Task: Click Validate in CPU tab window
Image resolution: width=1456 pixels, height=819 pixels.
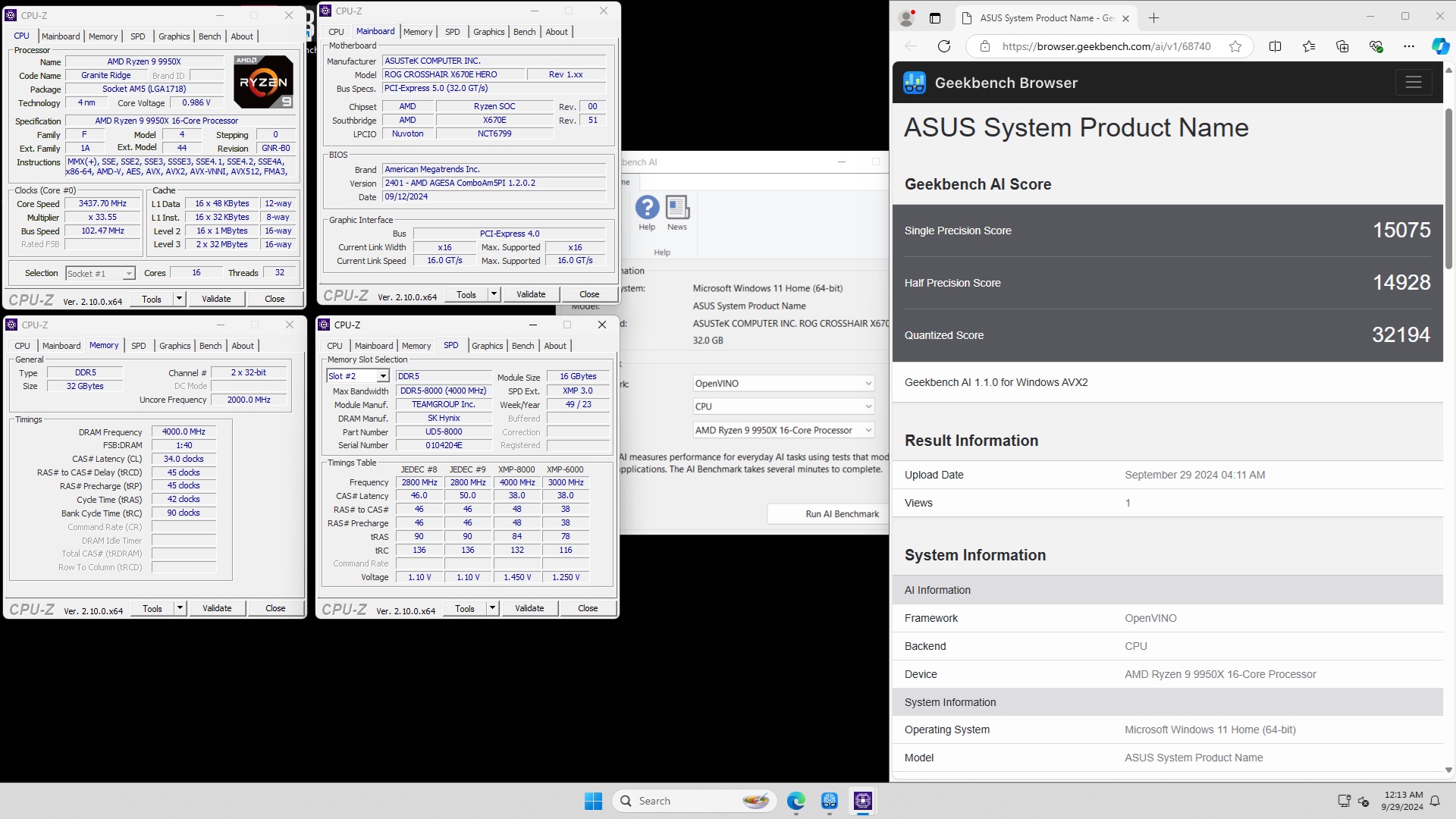Action: 216,299
